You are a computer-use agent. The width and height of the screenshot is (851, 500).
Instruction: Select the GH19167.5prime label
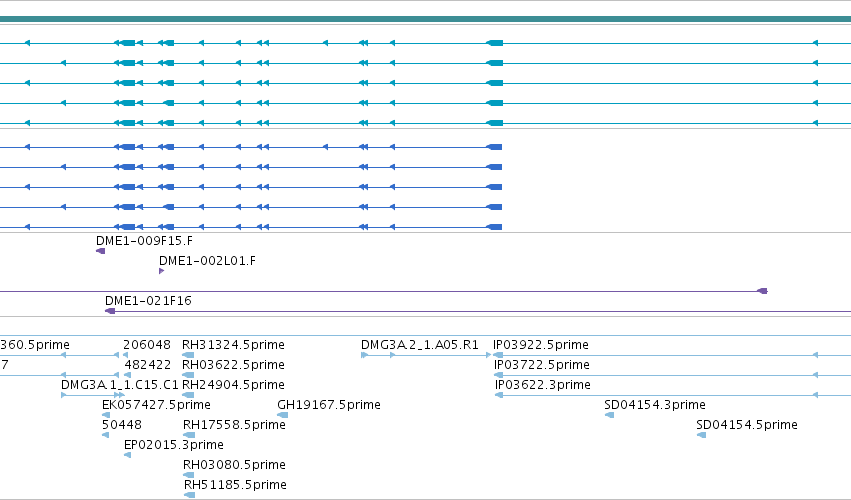coord(329,405)
